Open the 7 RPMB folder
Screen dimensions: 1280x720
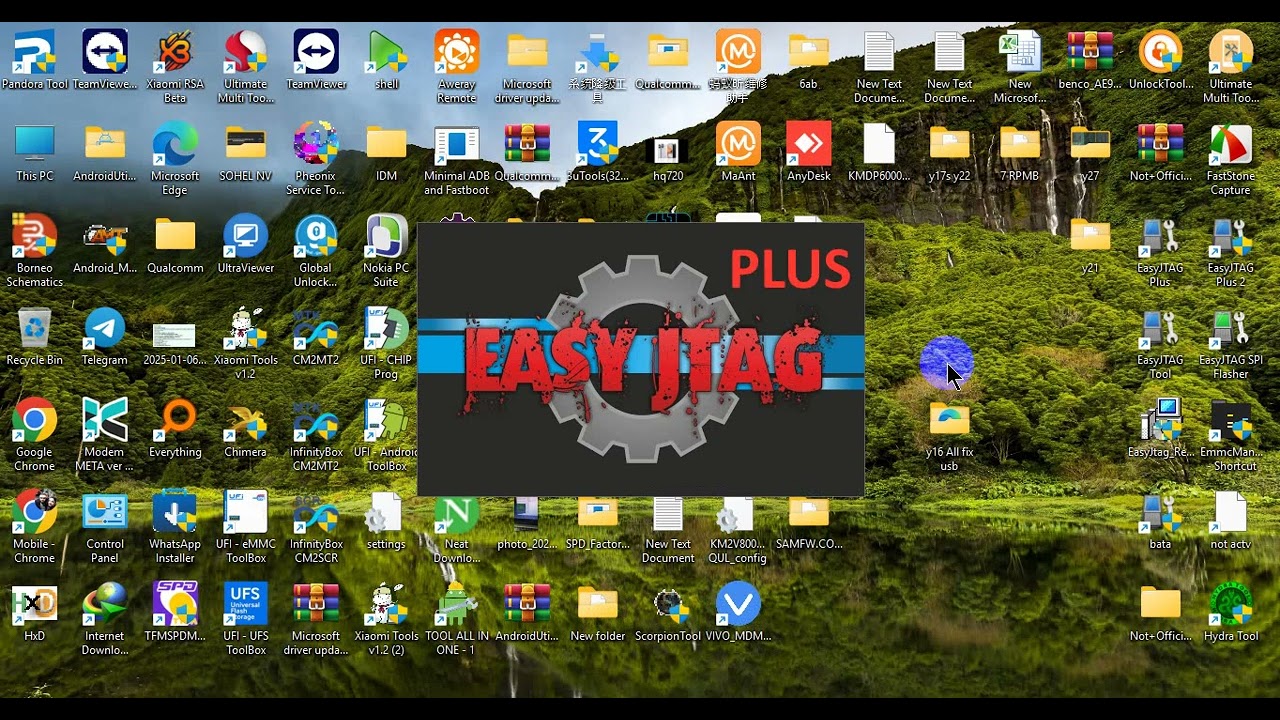1020,152
